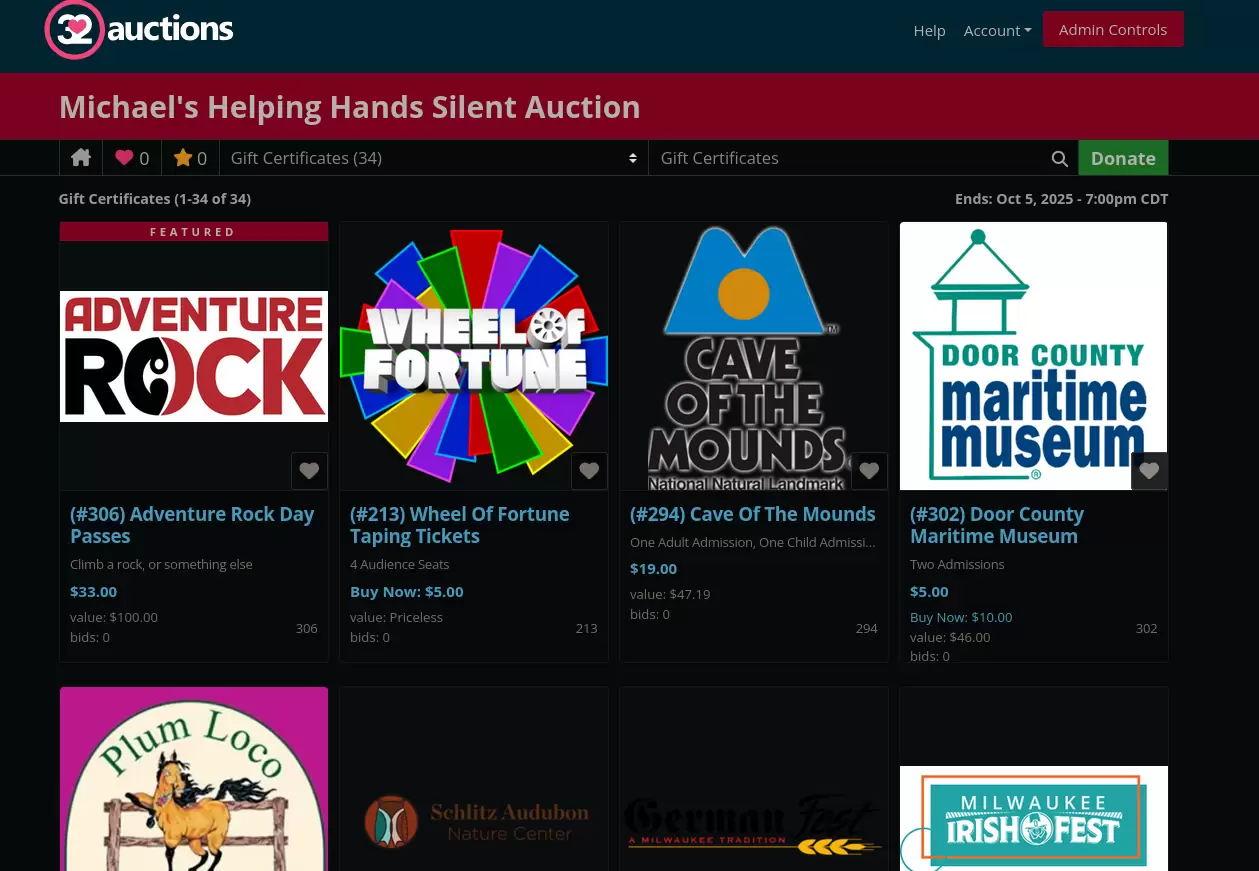The image size is (1259, 871).
Task: Click inside the Gift Certificates search field
Action: tap(850, 157)
